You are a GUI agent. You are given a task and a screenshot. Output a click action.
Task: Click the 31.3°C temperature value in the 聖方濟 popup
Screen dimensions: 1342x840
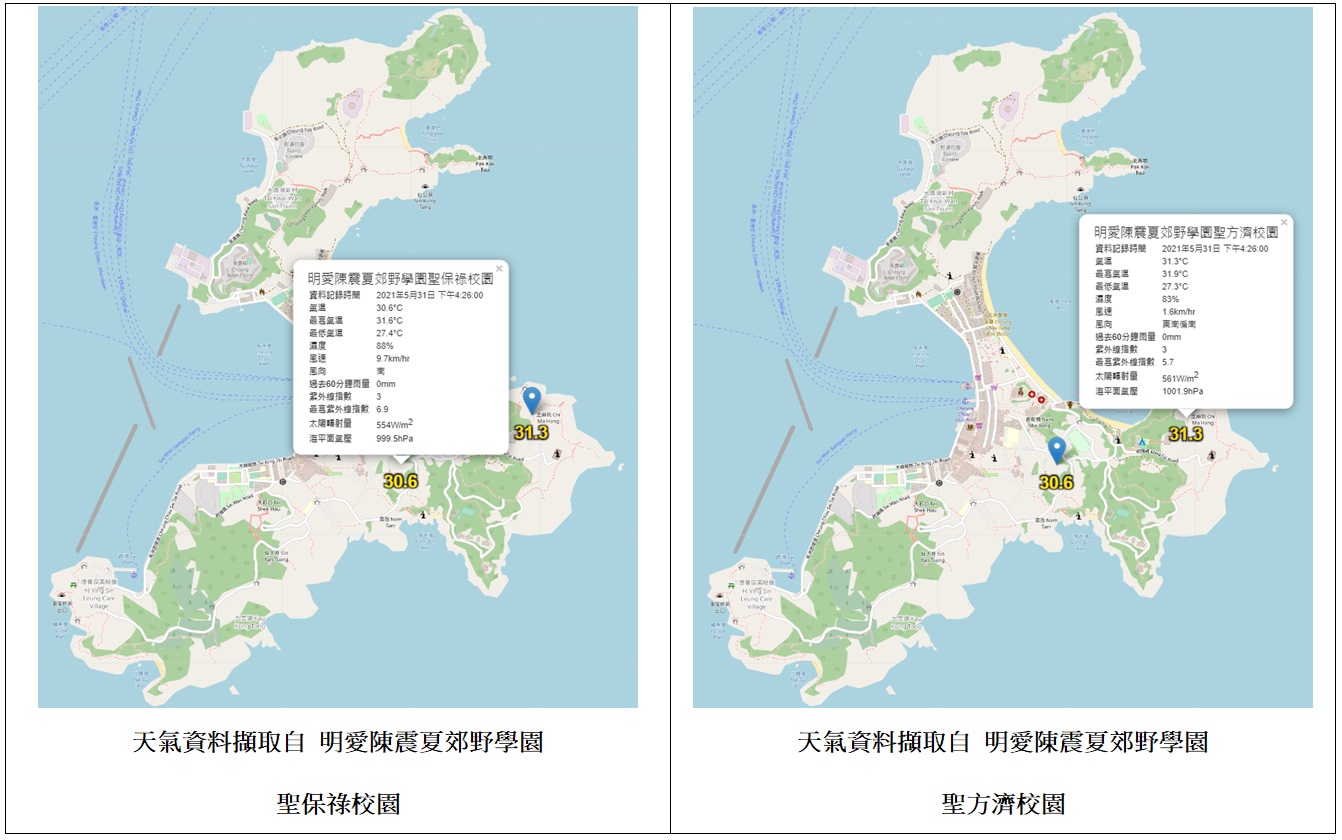pyautogui.click(x=1175, y=261)
